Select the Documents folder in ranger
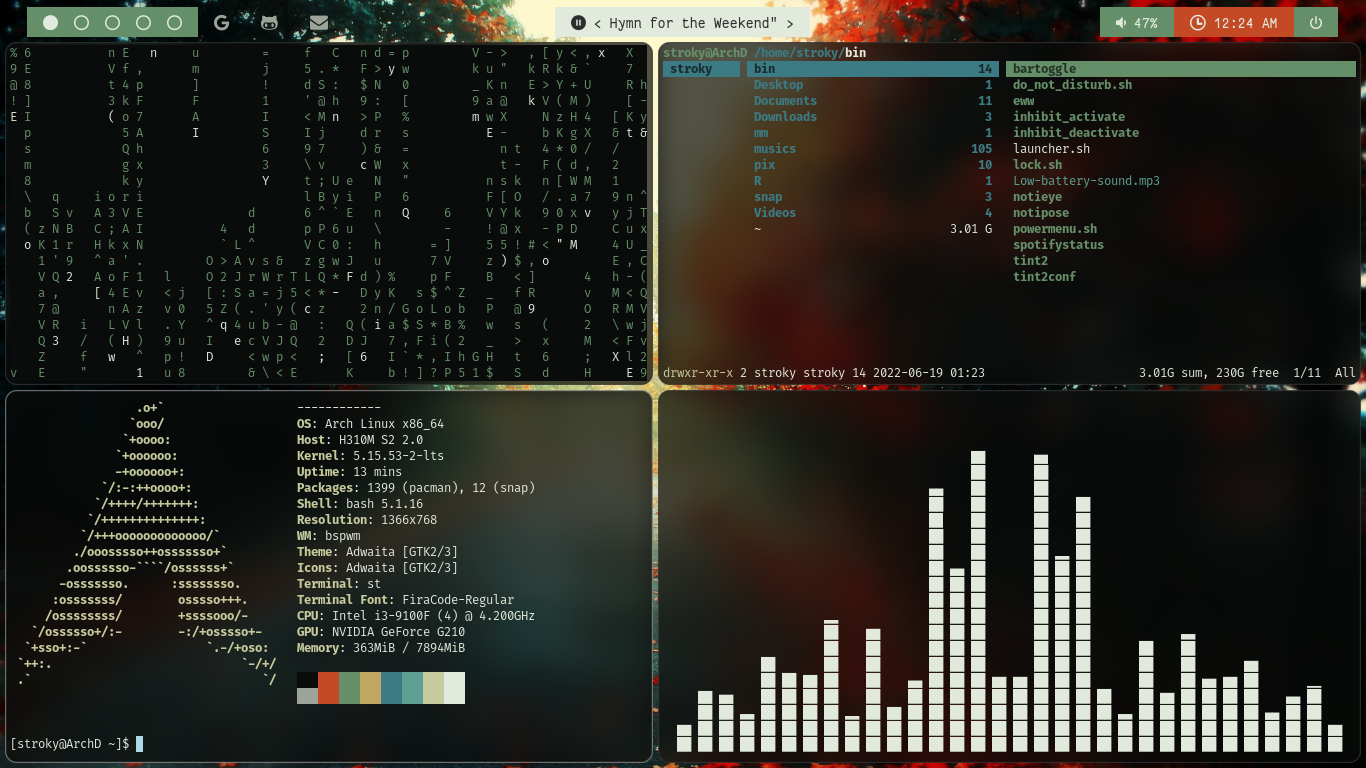Image resolution: width=1366 pixels, height=768 pixels. [x=785, y=101]
